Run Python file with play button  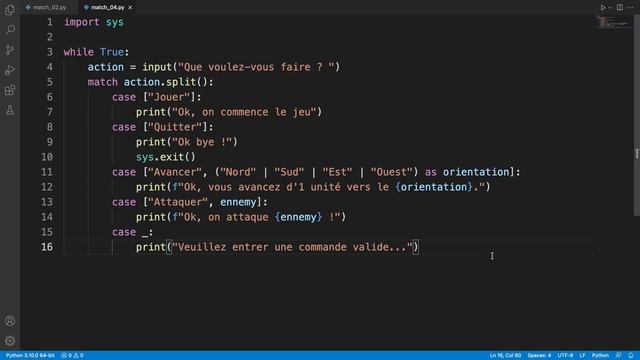pyautogui.click(x=602, y=7)
